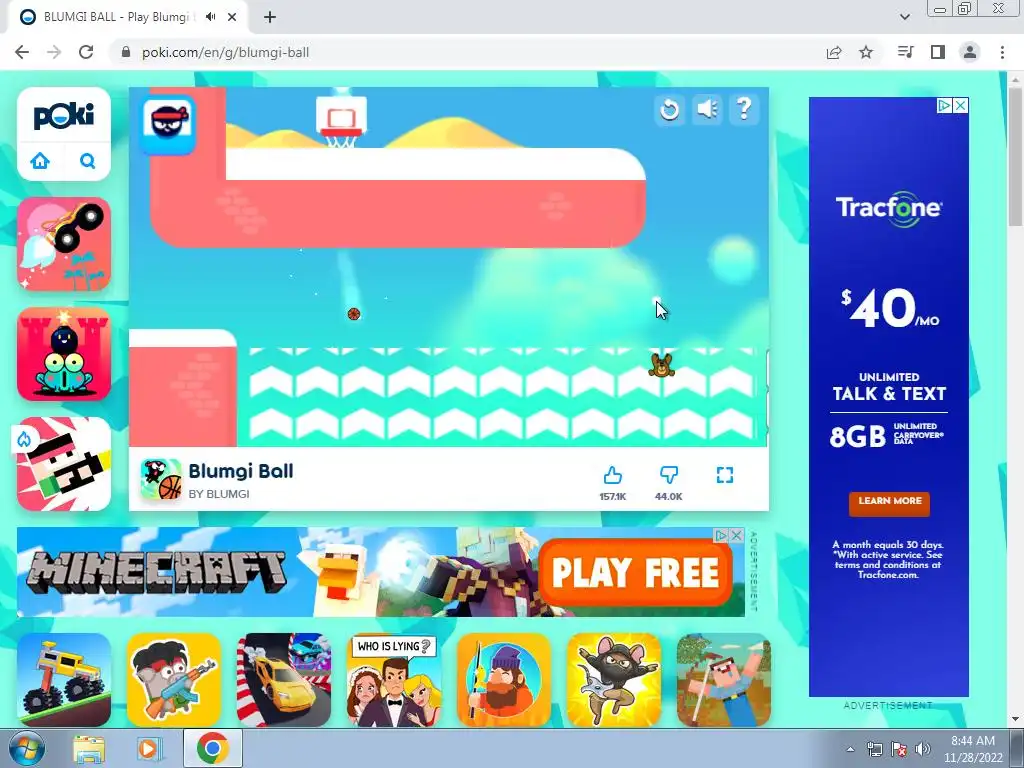Image resolution: width=1024 pixels, height=768 pixels.
Task: Enter fullscreen mode for the game
Action: (x=725, y=475)
